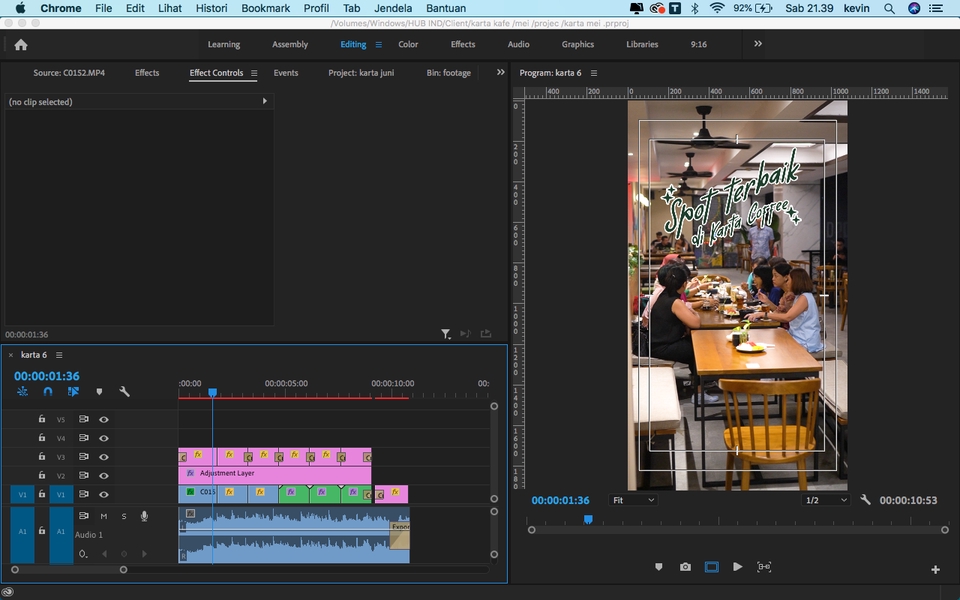The width and height of the screenshot is (960, 600).
Task: Play the sequence in Program Monitor
Action: tap(738, 567)
